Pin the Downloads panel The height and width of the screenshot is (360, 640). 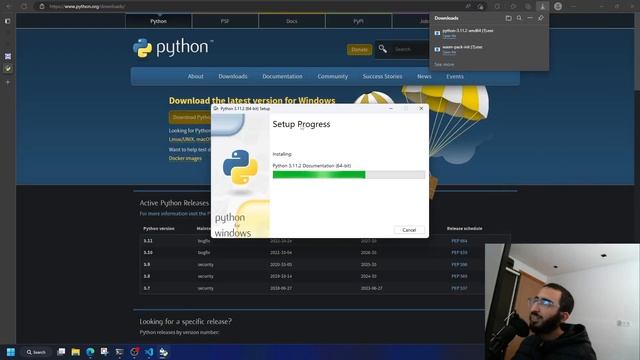point(540,18)
